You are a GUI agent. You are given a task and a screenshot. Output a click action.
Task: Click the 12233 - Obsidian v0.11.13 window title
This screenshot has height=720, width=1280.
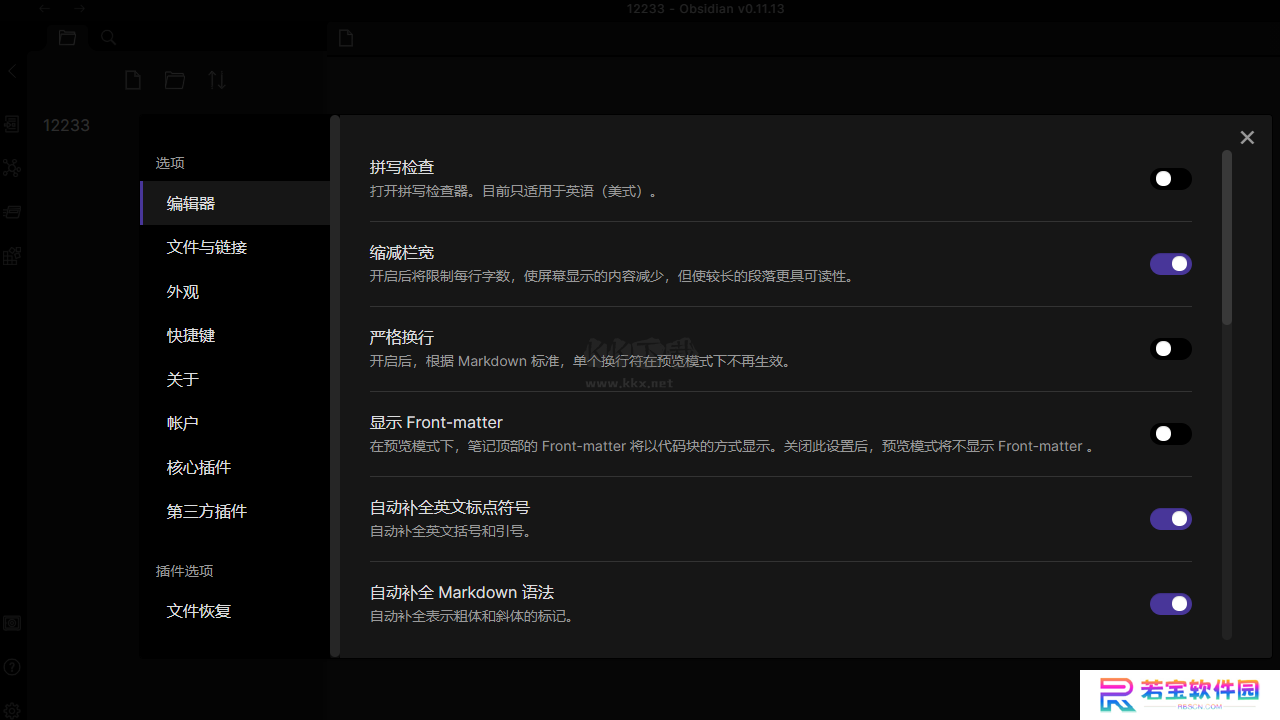705,8
